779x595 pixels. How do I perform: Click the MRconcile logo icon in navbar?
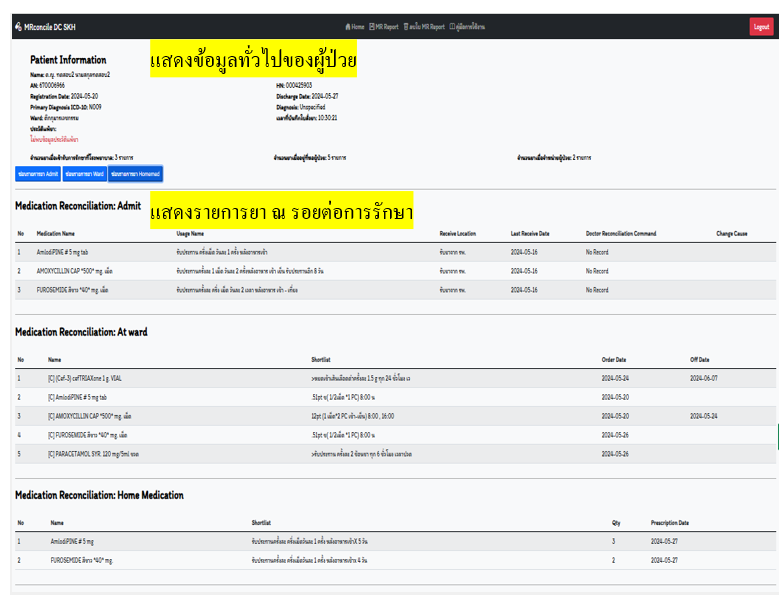click(x=19, y=26)
